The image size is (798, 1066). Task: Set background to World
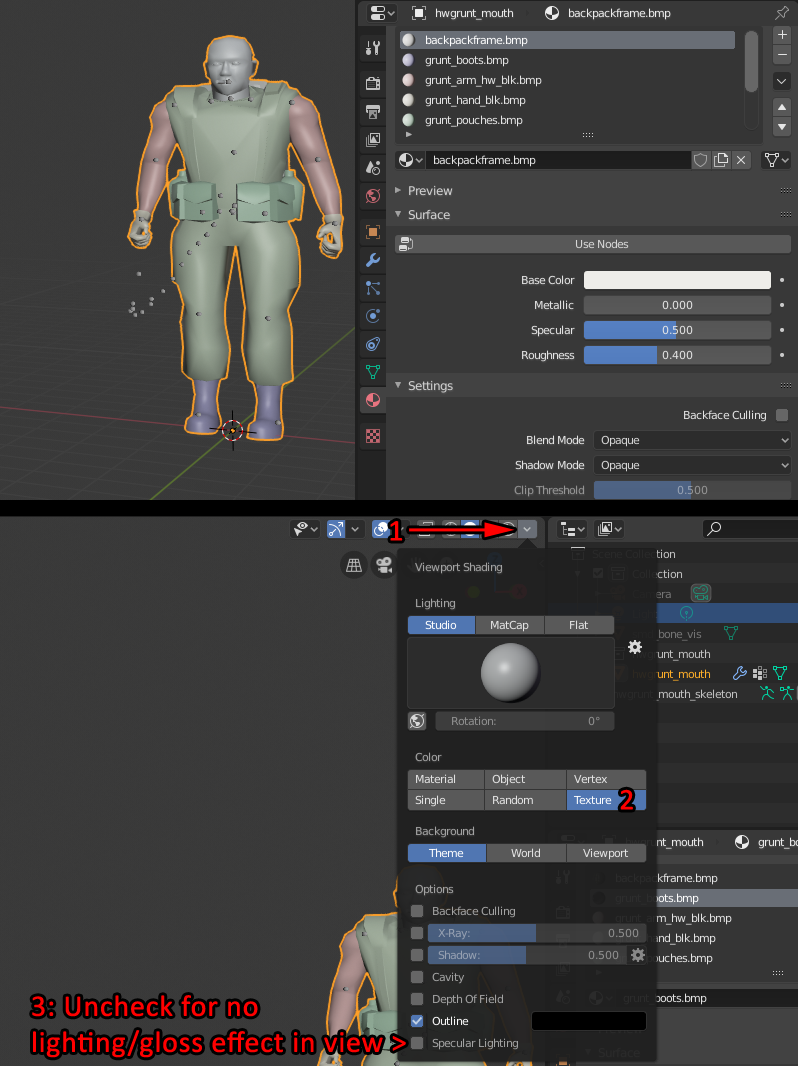pyautogui.click(x=525, y=853)
